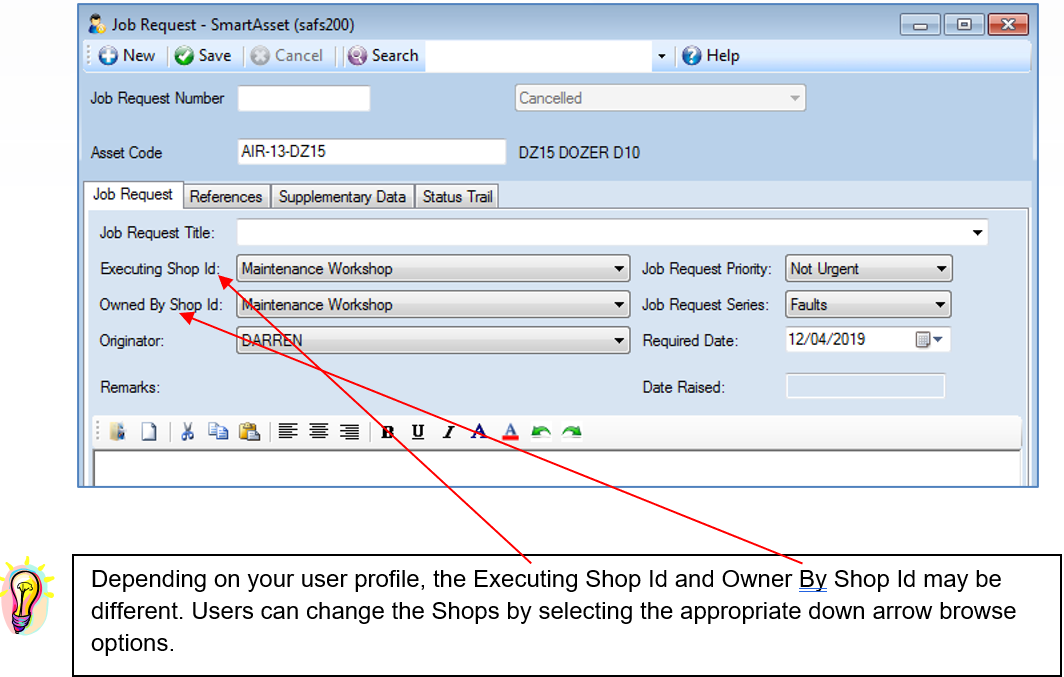This screenshot has height=677, width=1064.
Task: Click the toolbar search text box
Action: coord(538,56)
